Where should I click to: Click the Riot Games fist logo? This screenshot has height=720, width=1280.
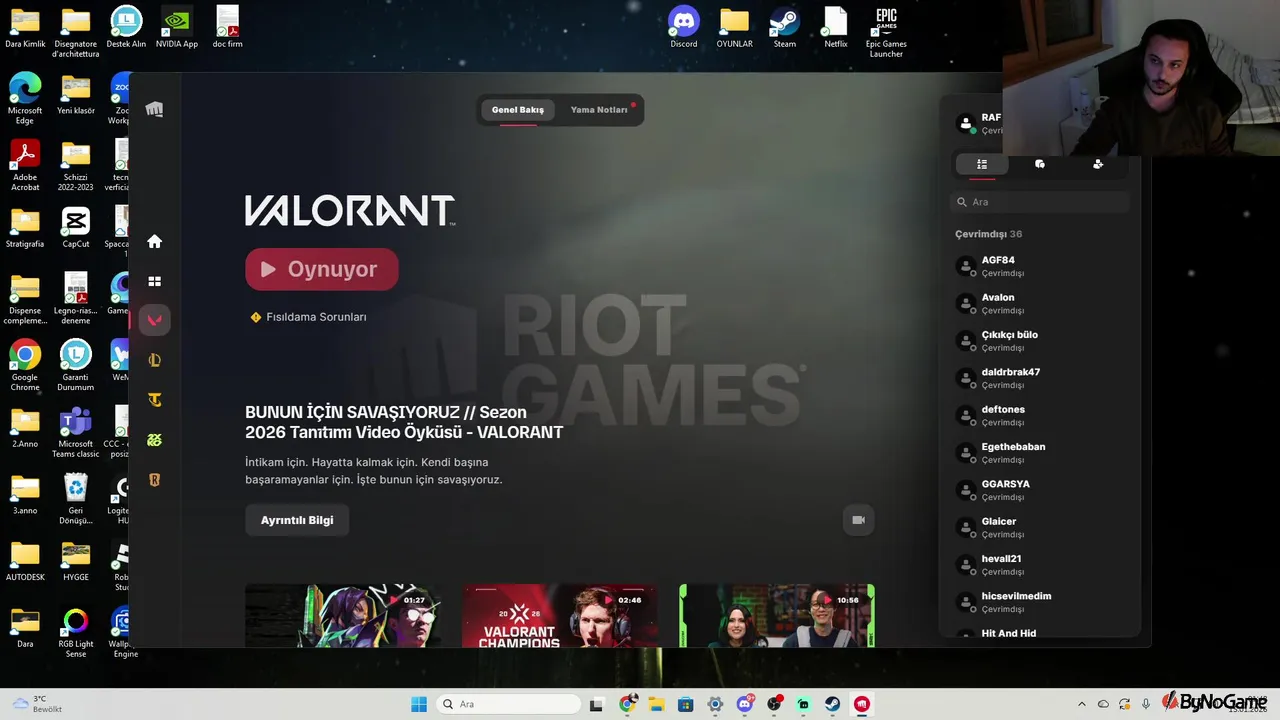[154, 109]
